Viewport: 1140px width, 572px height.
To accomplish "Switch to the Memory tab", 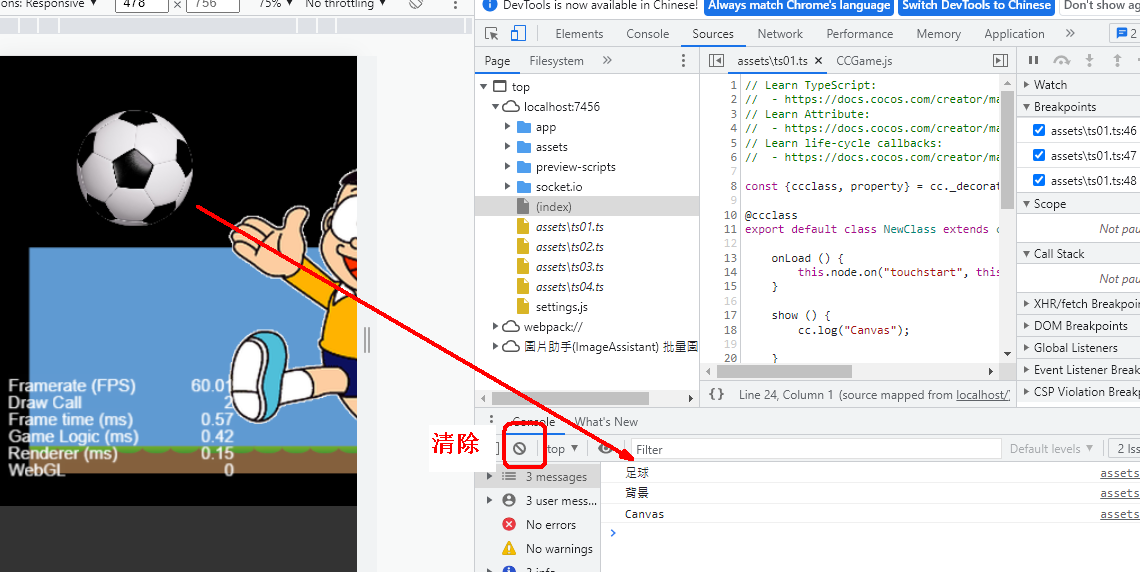I will point(939,33).
